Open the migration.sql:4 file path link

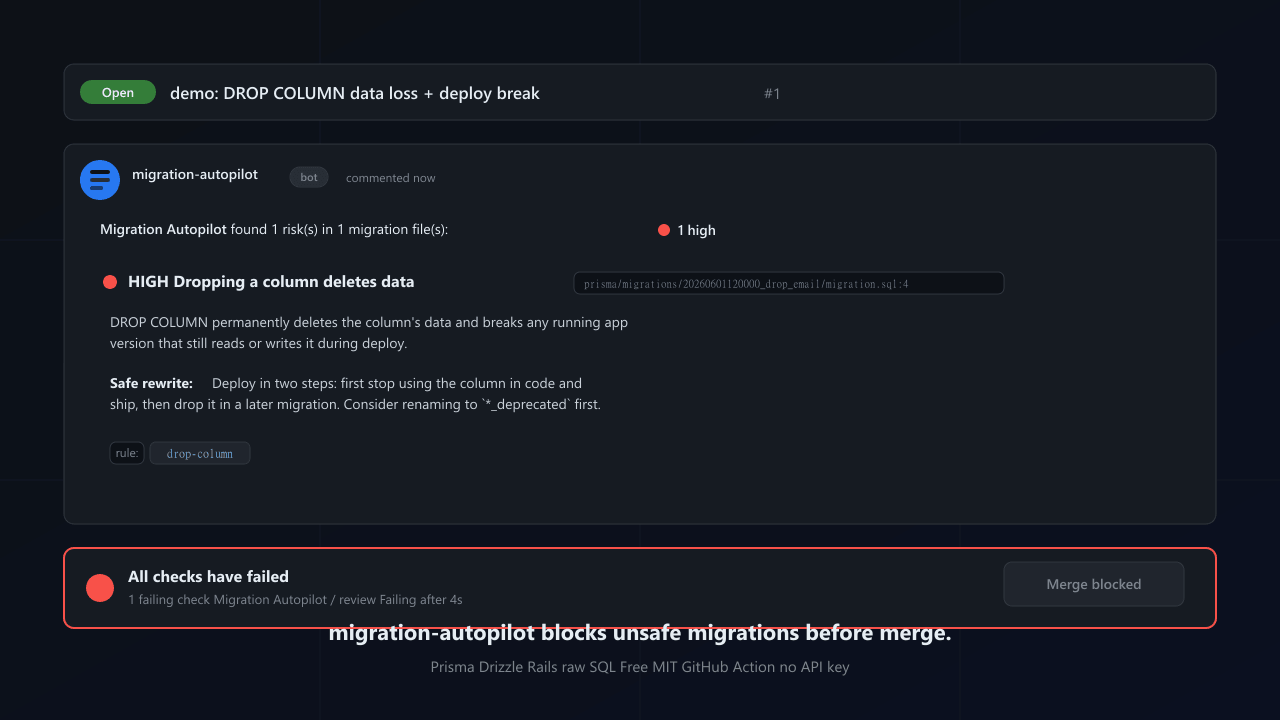pos(789,284)
